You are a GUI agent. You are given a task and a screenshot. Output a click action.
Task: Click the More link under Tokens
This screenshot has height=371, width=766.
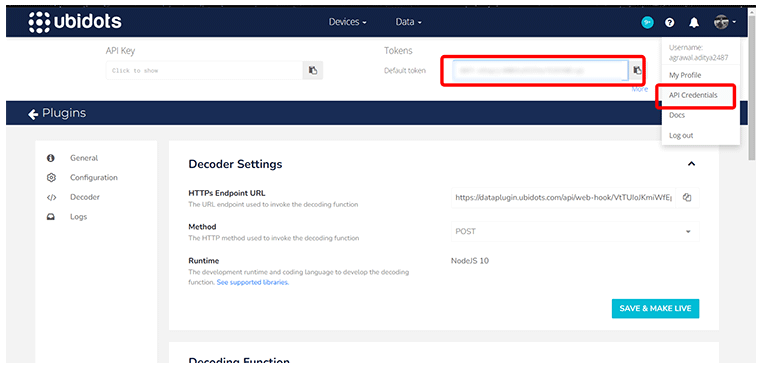pyautogui.click(x=639, y=89)
